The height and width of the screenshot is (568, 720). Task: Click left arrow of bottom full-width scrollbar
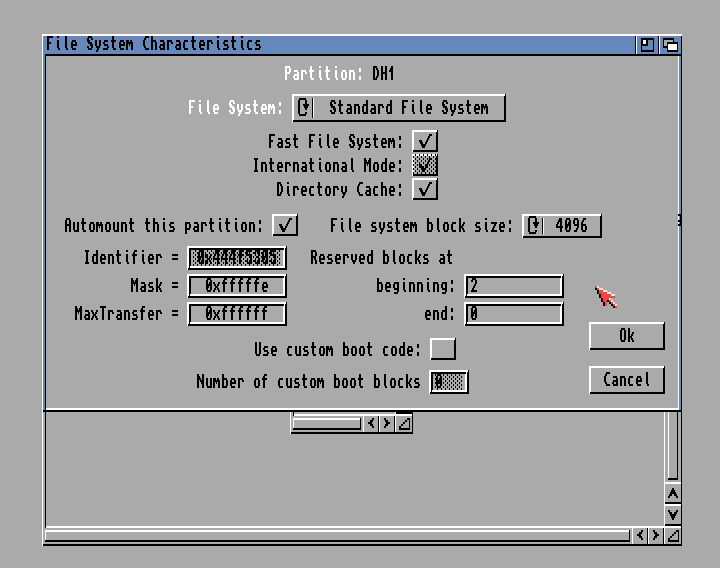639,536
